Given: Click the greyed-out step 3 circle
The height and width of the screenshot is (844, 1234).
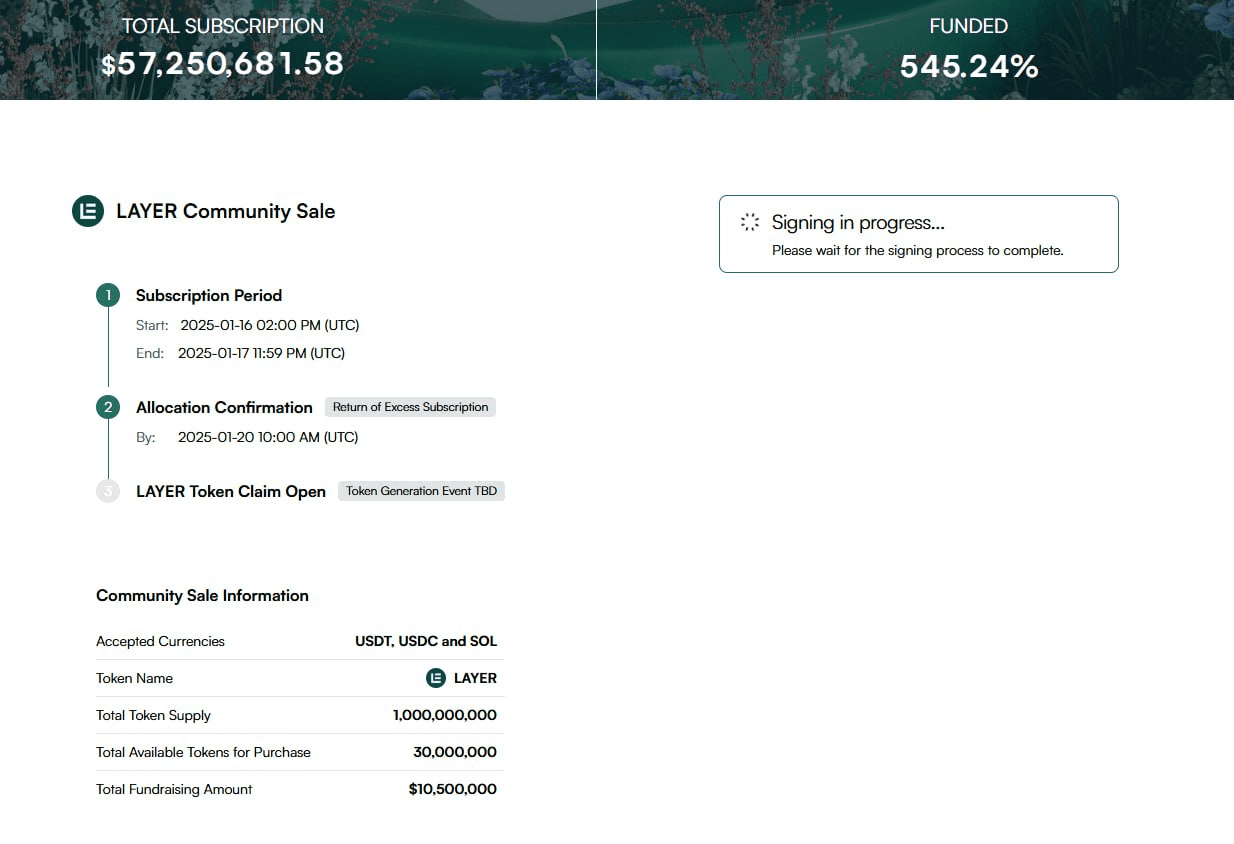Looking at the screenshot, I should point(108,491).
